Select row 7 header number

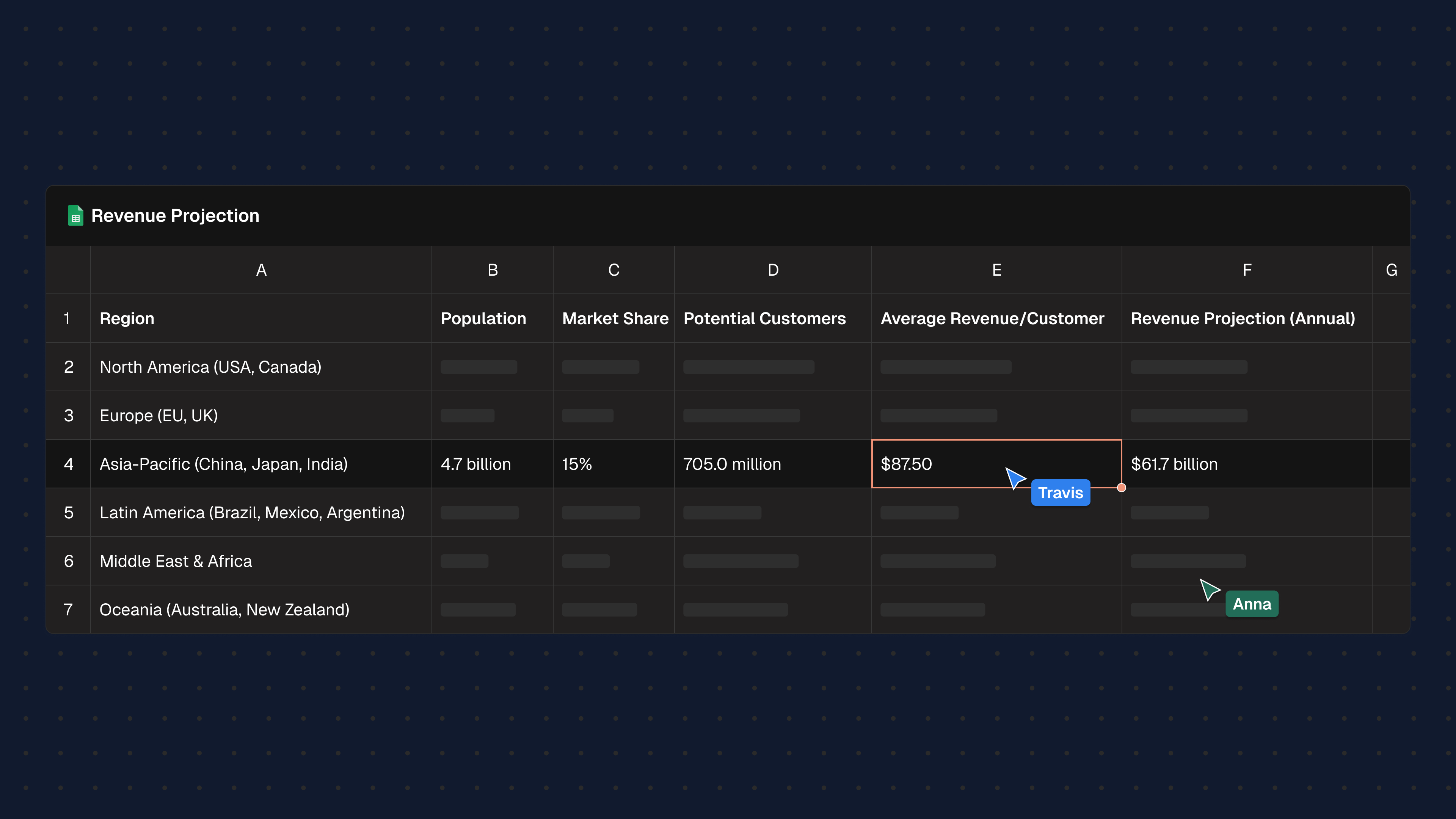[68, 609]
